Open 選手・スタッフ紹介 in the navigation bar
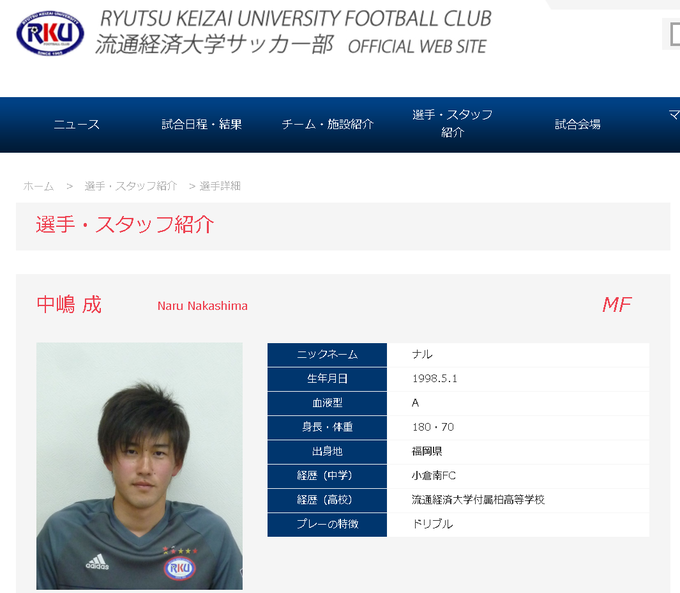The height and width of the screenshot is (593, 680). point(452,124)
